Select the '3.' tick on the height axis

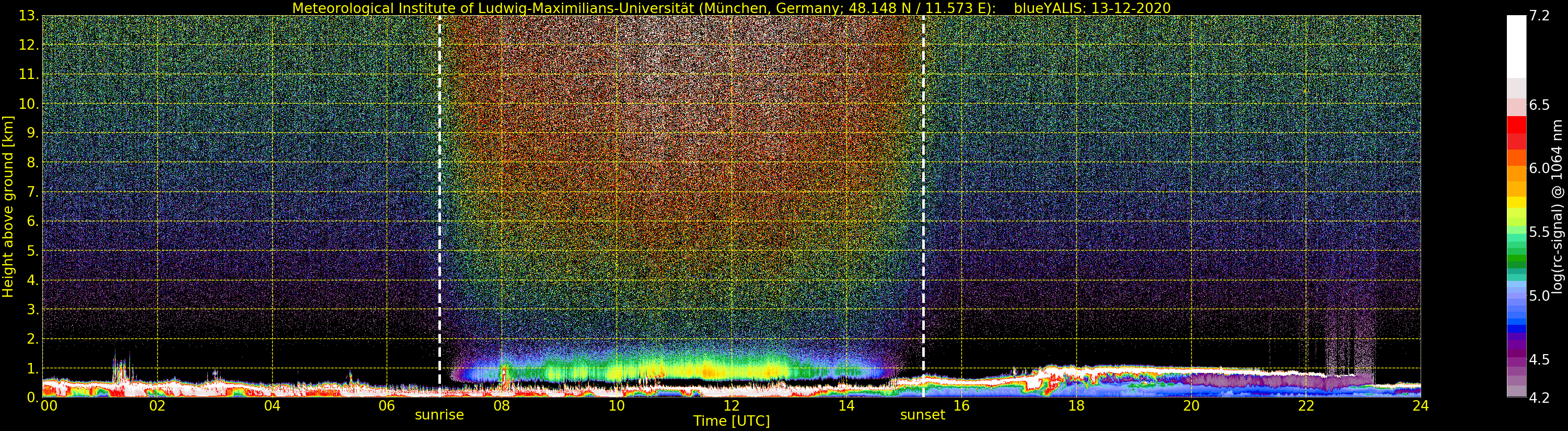pos(32,310)
